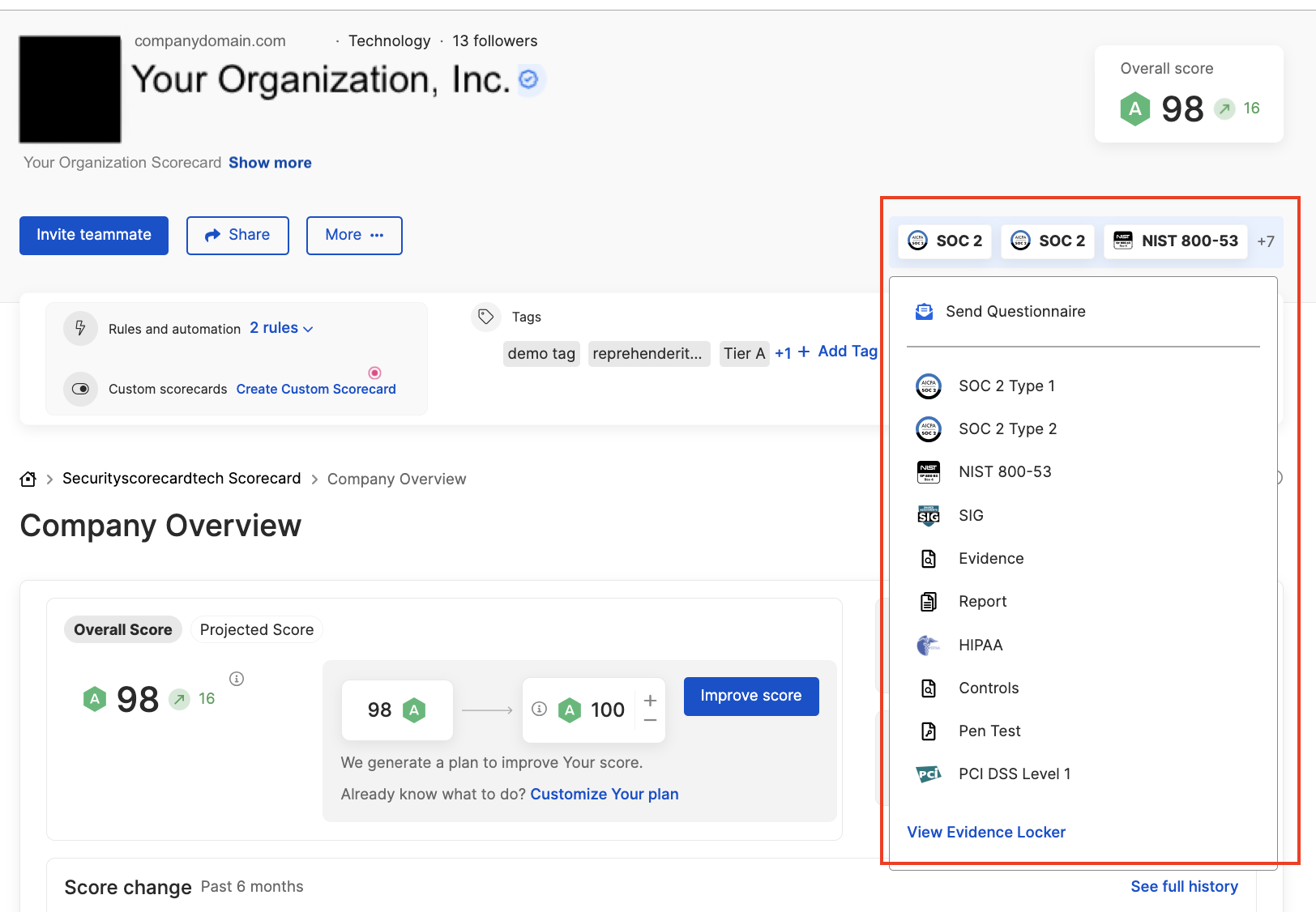Click the Send Questionnaire envelope icon
Viewport: 1316px width, 912px height.
pos(924,312)
